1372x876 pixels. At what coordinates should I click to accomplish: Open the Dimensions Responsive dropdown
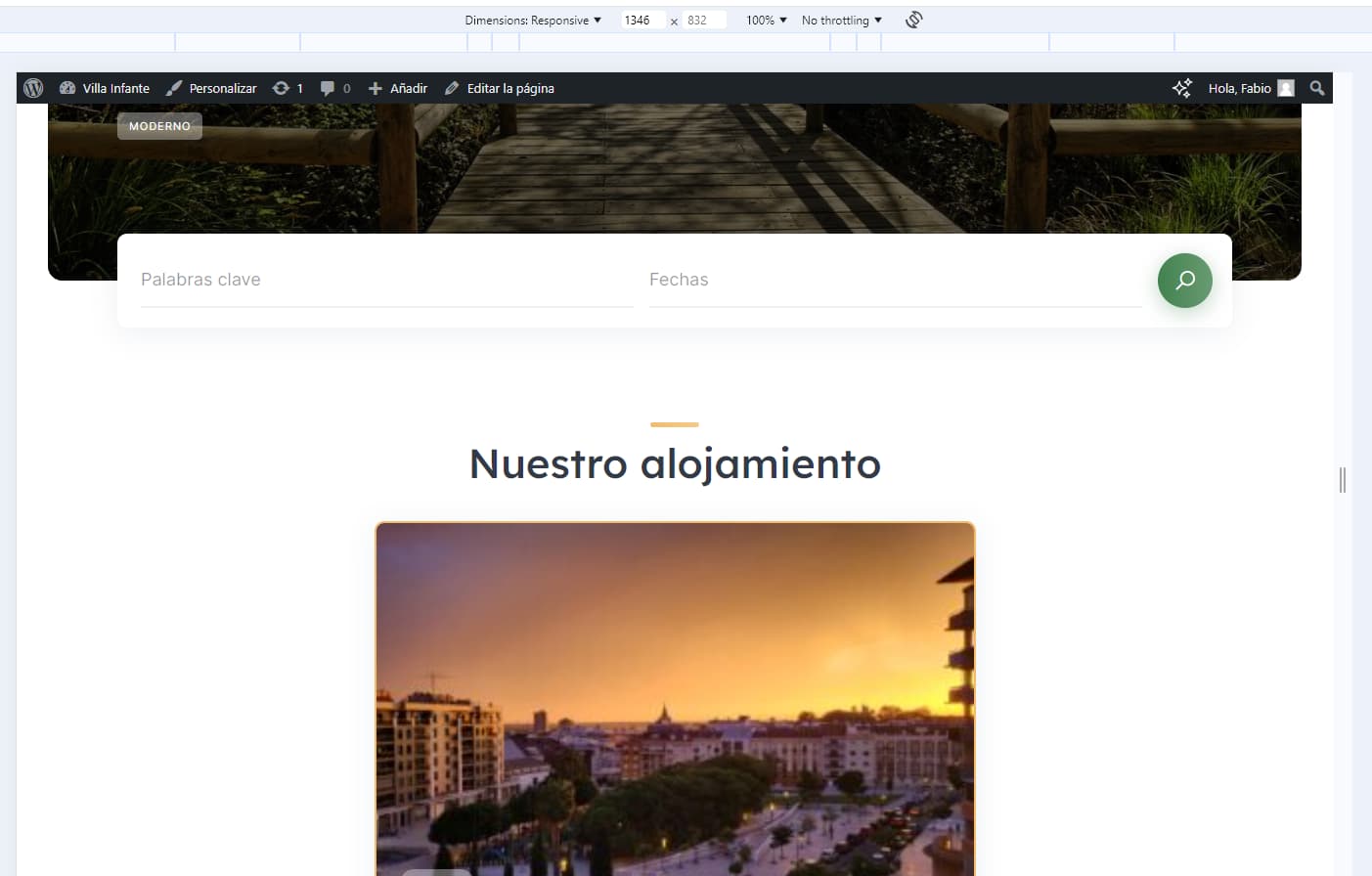coord(533,20)
